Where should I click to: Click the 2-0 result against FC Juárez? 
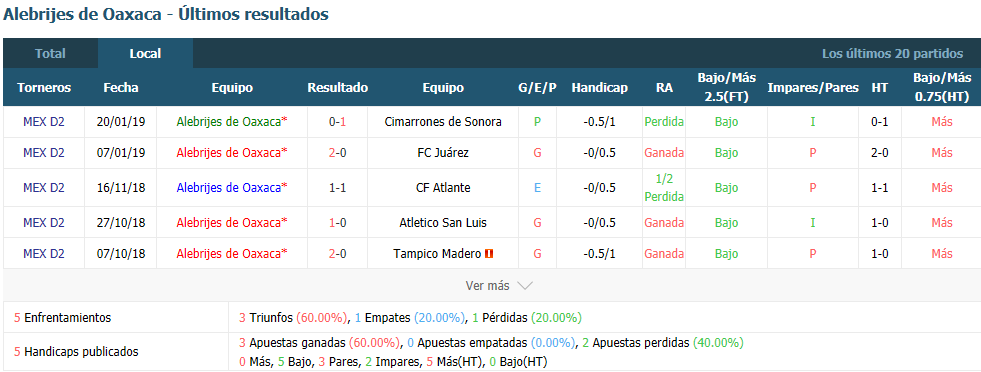(x=338, y=153)
